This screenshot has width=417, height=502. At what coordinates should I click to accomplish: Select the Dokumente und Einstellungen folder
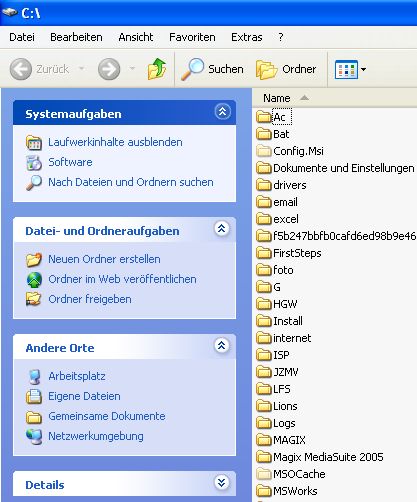click(336, 168)
